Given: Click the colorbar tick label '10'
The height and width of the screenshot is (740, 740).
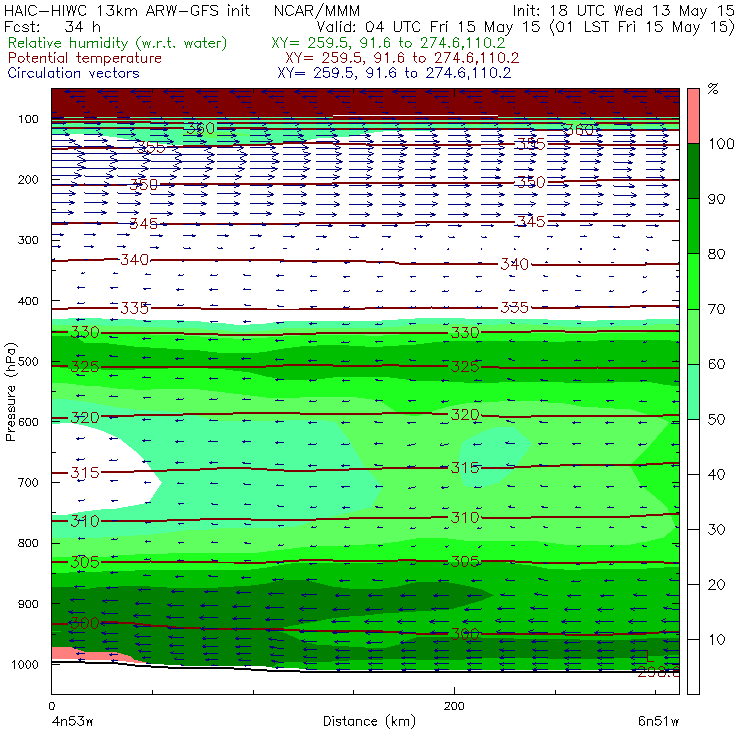Looking at the screenshot, I should click(x=716, y=640).
